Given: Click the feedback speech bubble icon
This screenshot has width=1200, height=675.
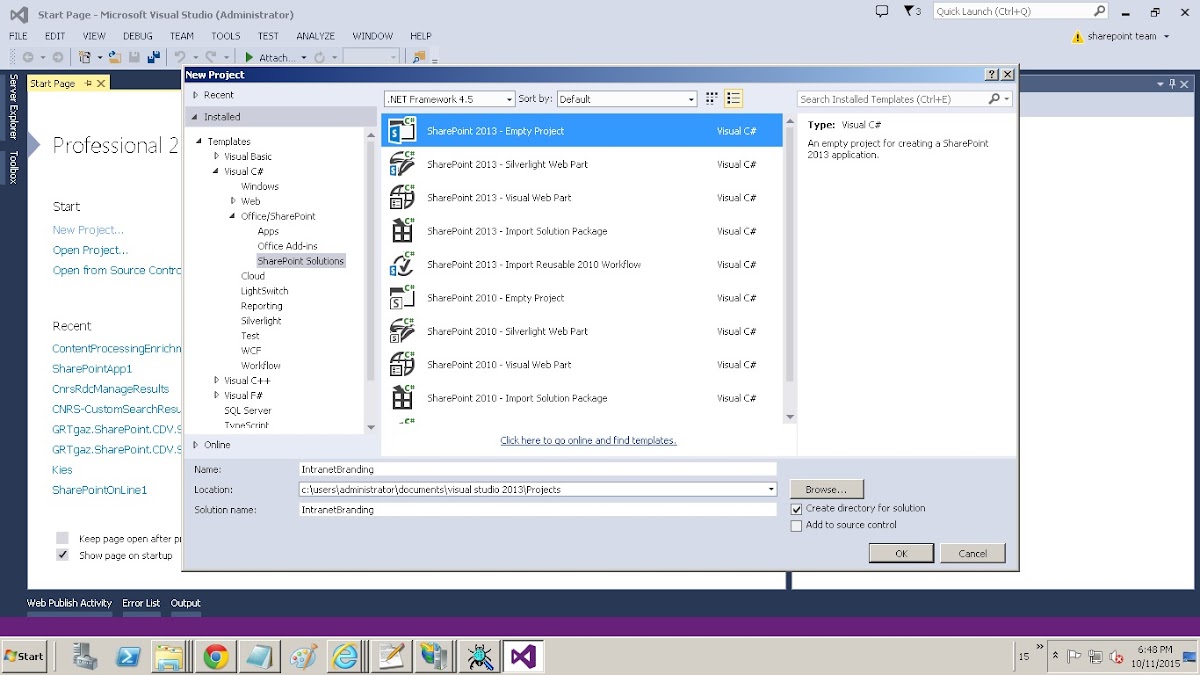Looking at the screenshot, I should coord(881,11).
